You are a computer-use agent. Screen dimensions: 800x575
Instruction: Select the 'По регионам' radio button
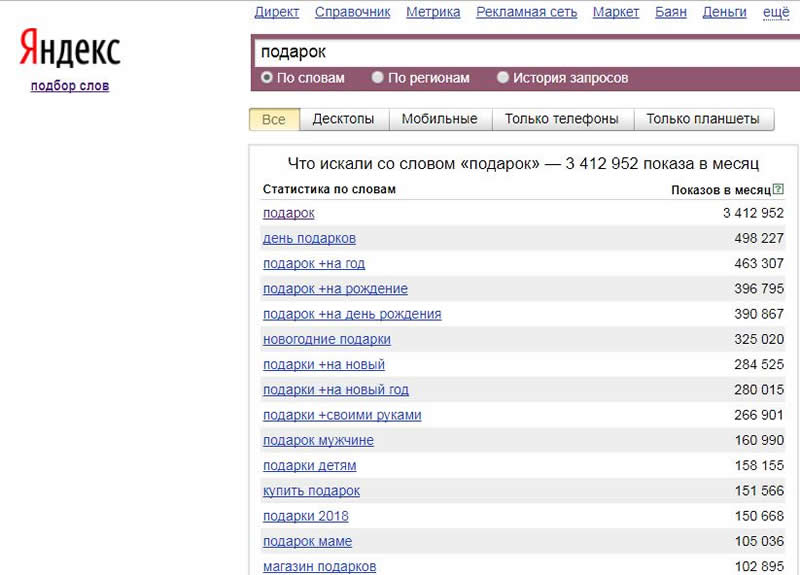click(378, 77)
